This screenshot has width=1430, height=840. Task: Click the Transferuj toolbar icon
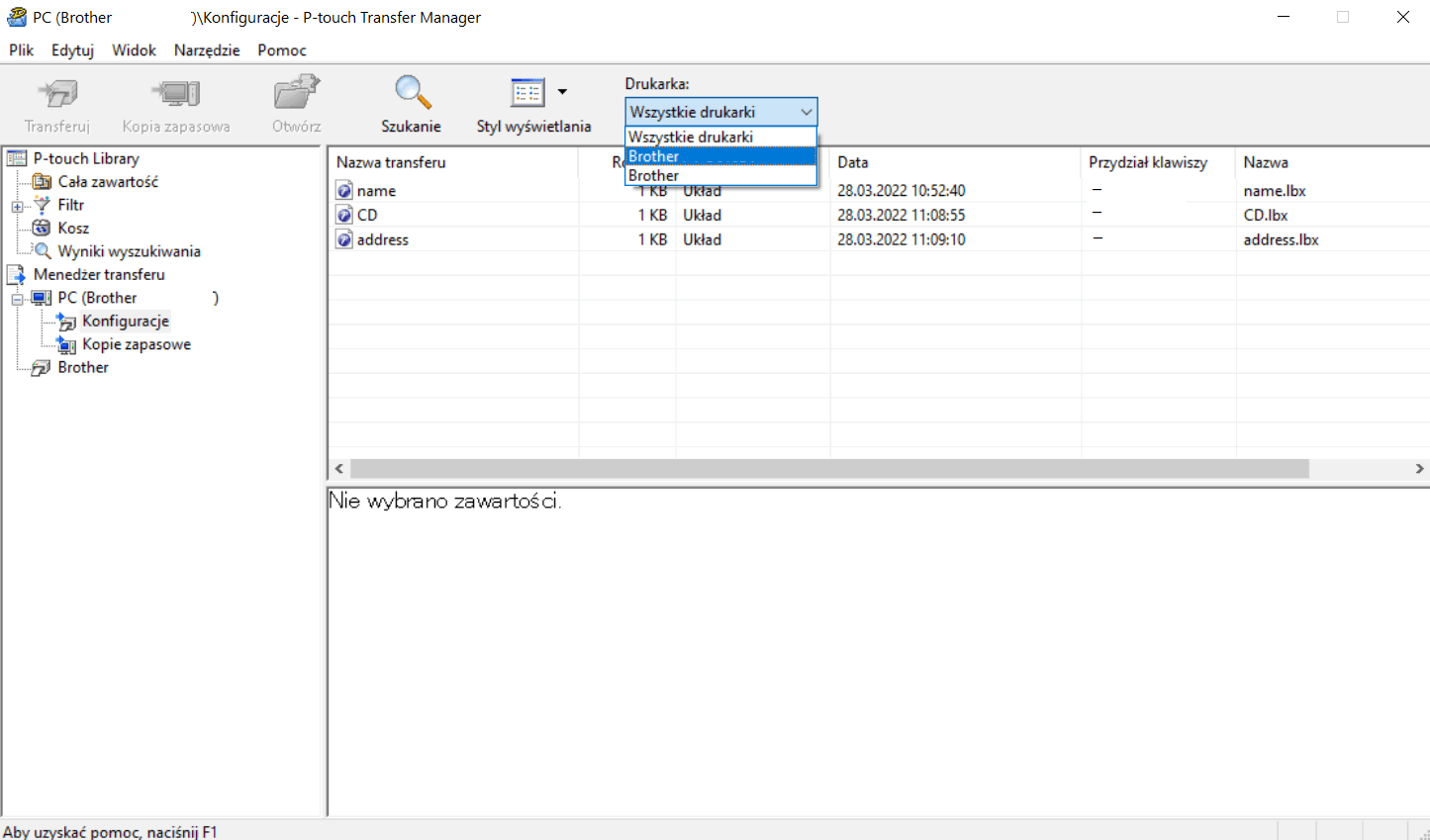tap(57, 94)
